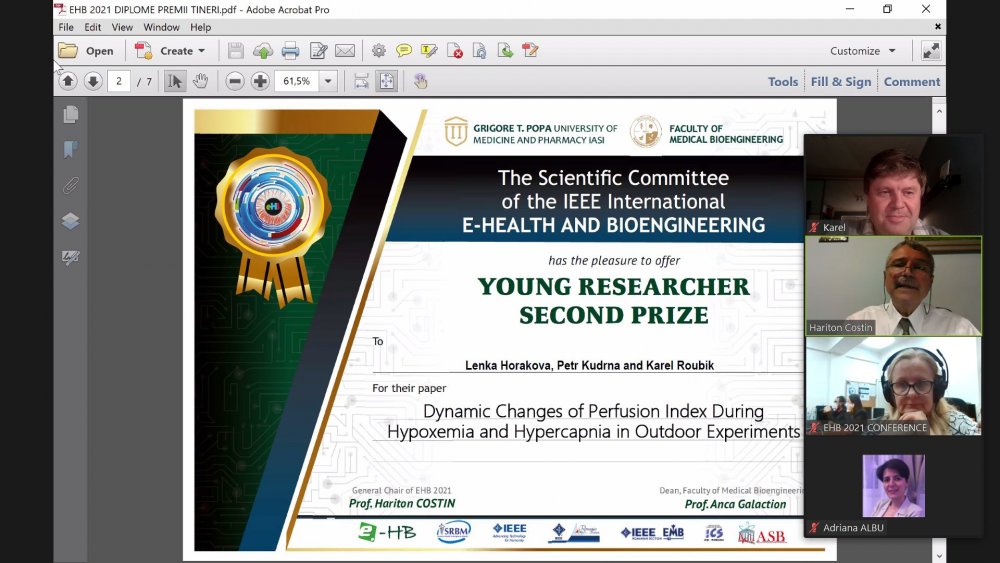Viewport: 1000px width, 563px height.
Task: Click 'Lenka Horakova, Petr Kudrna and Karel Roubik' text
Action: pyautogui.click(x=589, y=365)
